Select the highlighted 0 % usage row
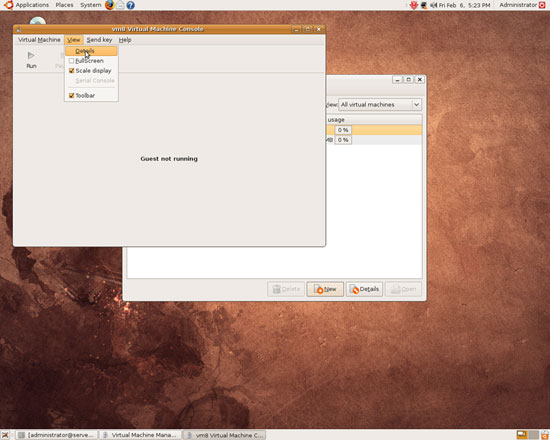 (374, 130)
